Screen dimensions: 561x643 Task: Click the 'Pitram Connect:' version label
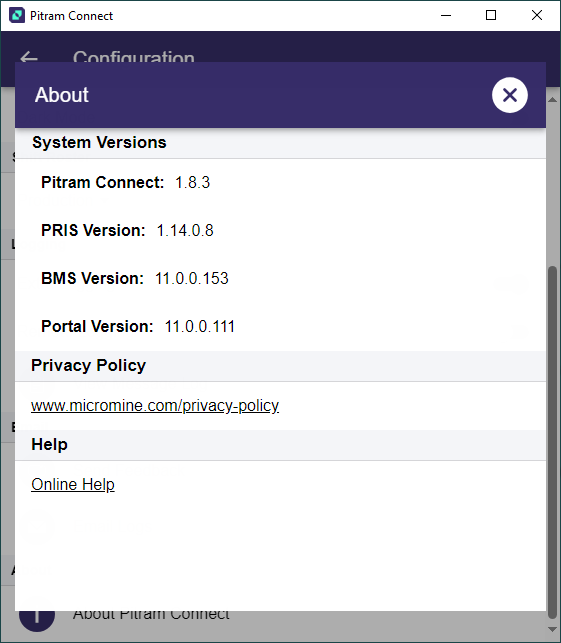coord(103,182)
